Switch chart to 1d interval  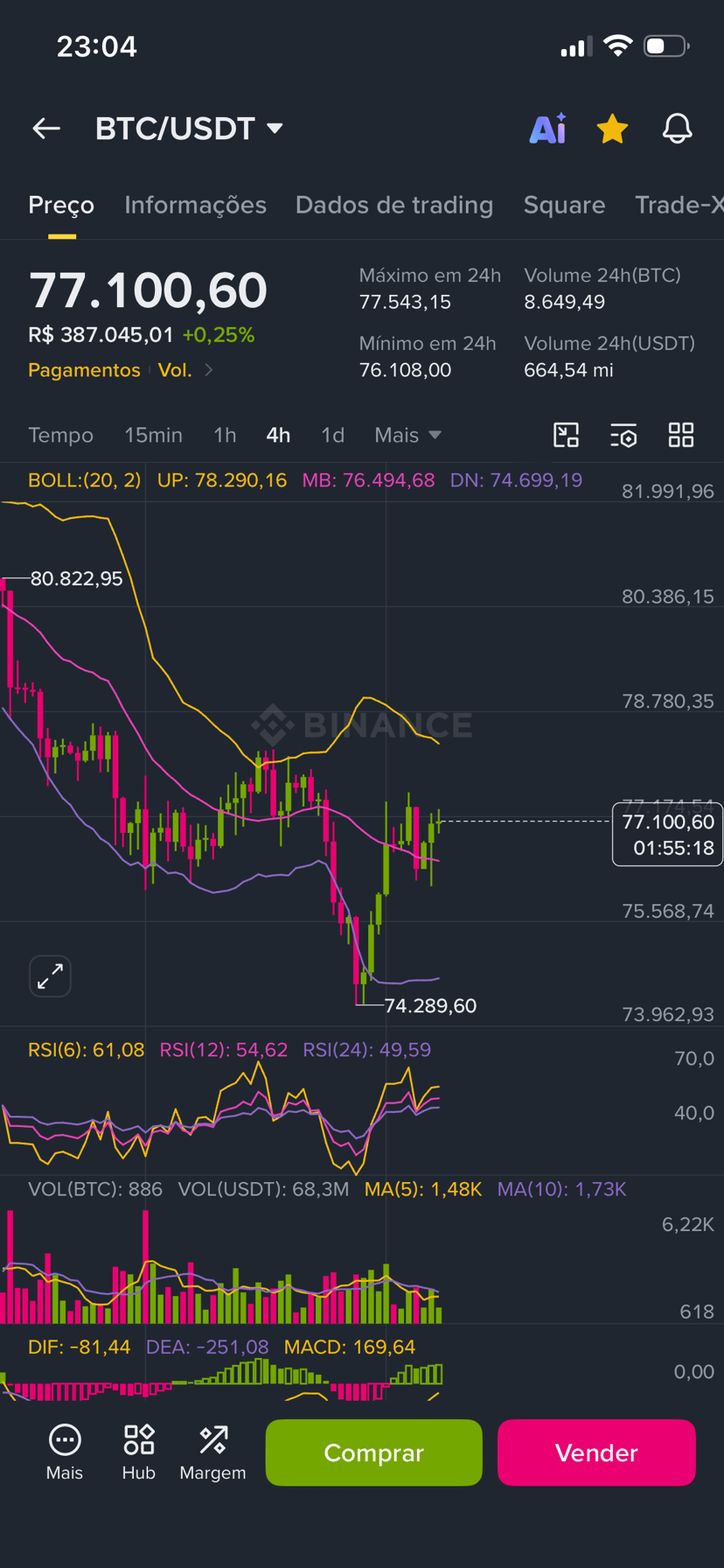click(332, 435)
